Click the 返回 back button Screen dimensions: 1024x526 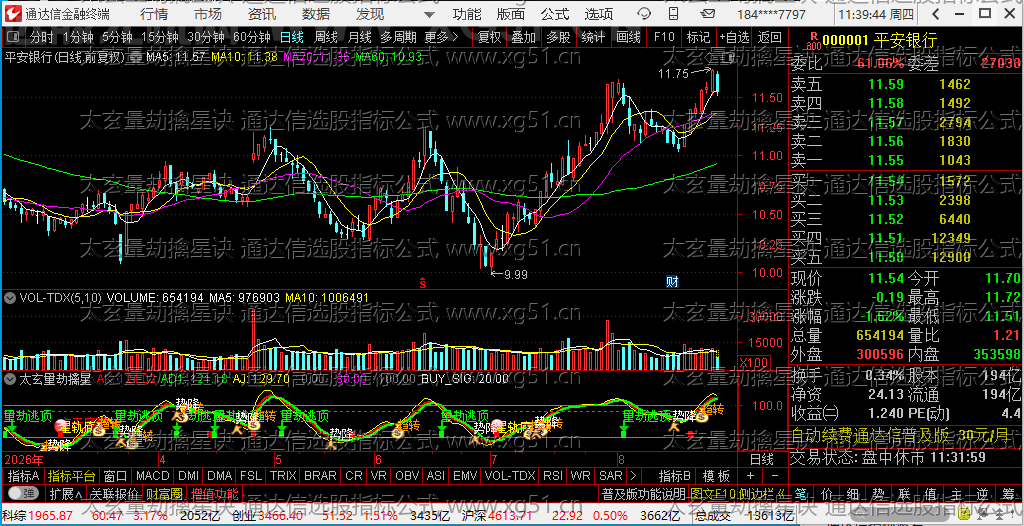pos(770,37)
